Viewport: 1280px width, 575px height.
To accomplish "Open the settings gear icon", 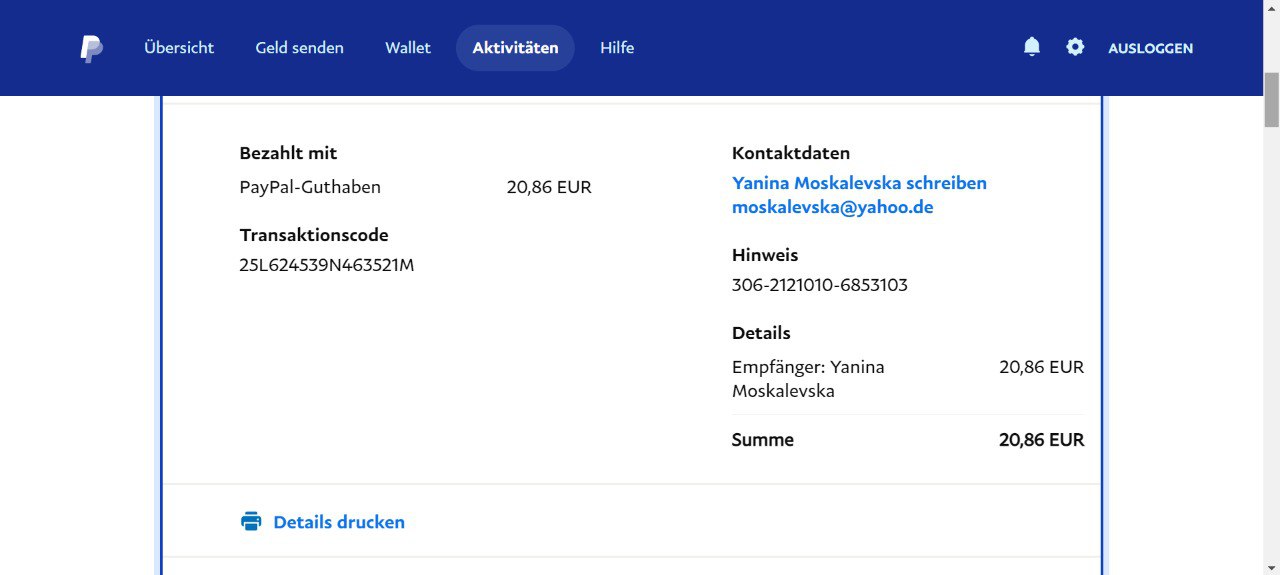I will 1075,47.
